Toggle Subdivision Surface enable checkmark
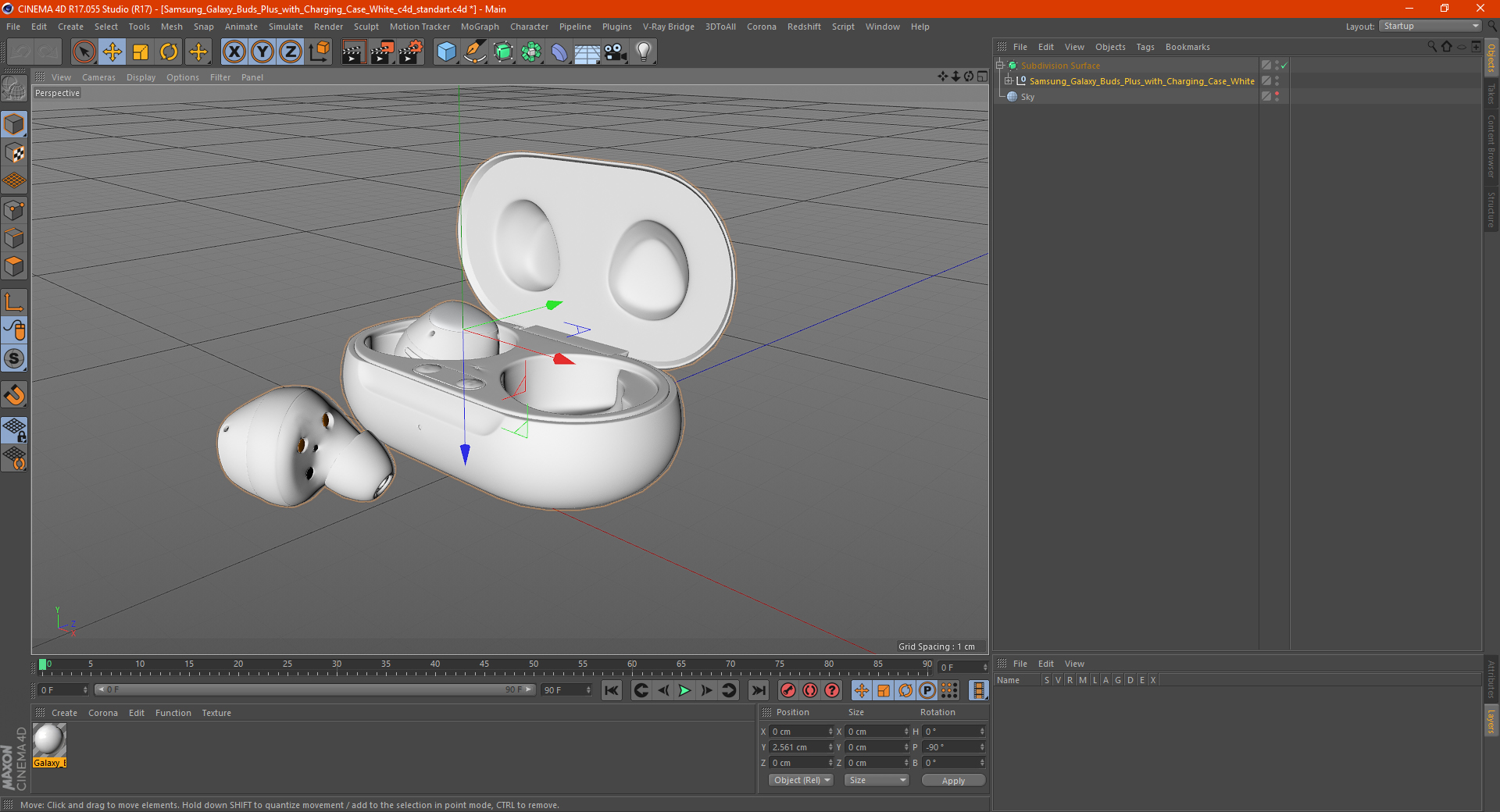Viewport: 1500px width, 812px height. [1284, 66]
